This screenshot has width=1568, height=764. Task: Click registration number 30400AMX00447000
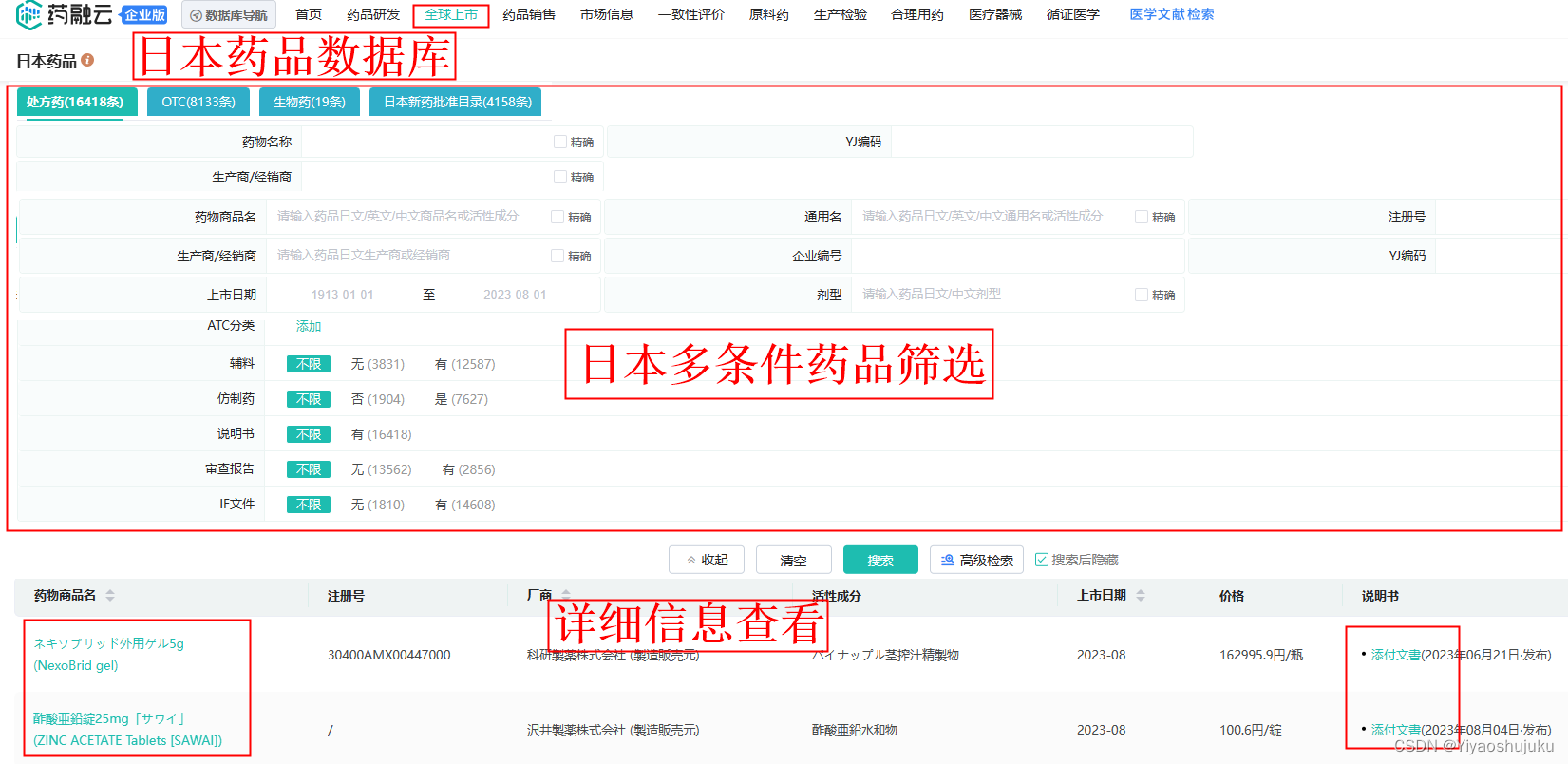pos(389,655)
